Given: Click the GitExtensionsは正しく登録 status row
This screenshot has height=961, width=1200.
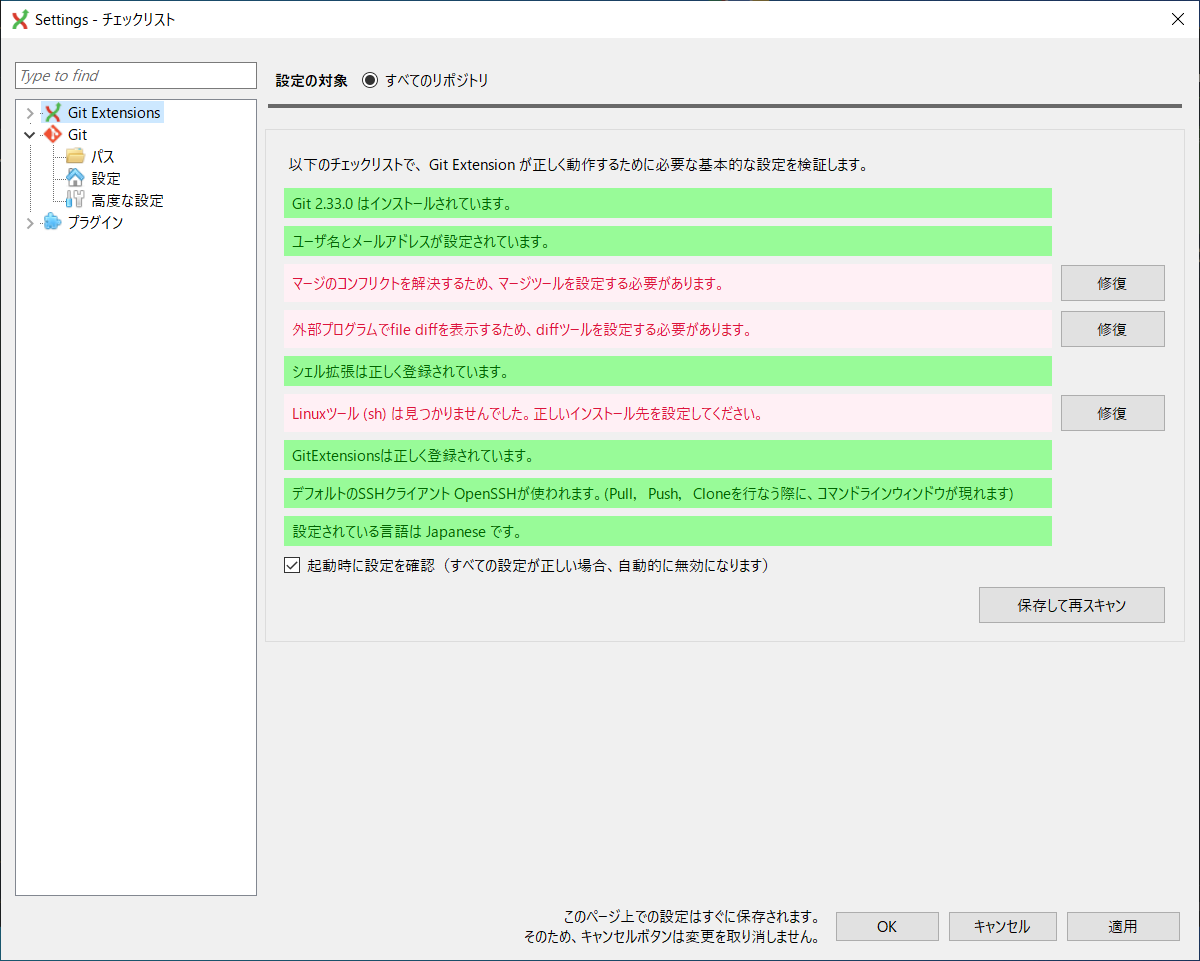Looking at the screenshot, I should (668, 455).
